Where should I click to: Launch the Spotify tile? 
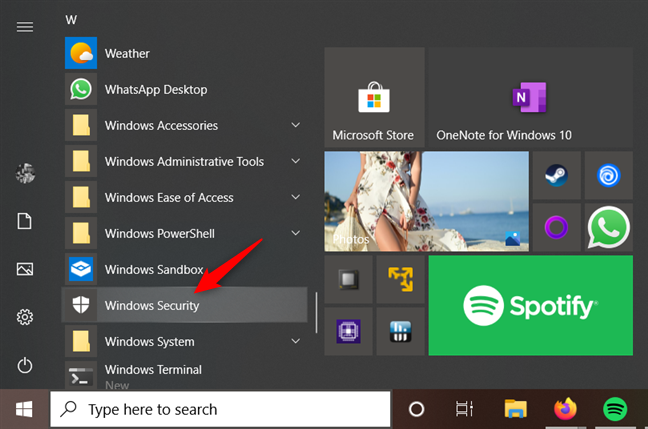coord(530,305)
